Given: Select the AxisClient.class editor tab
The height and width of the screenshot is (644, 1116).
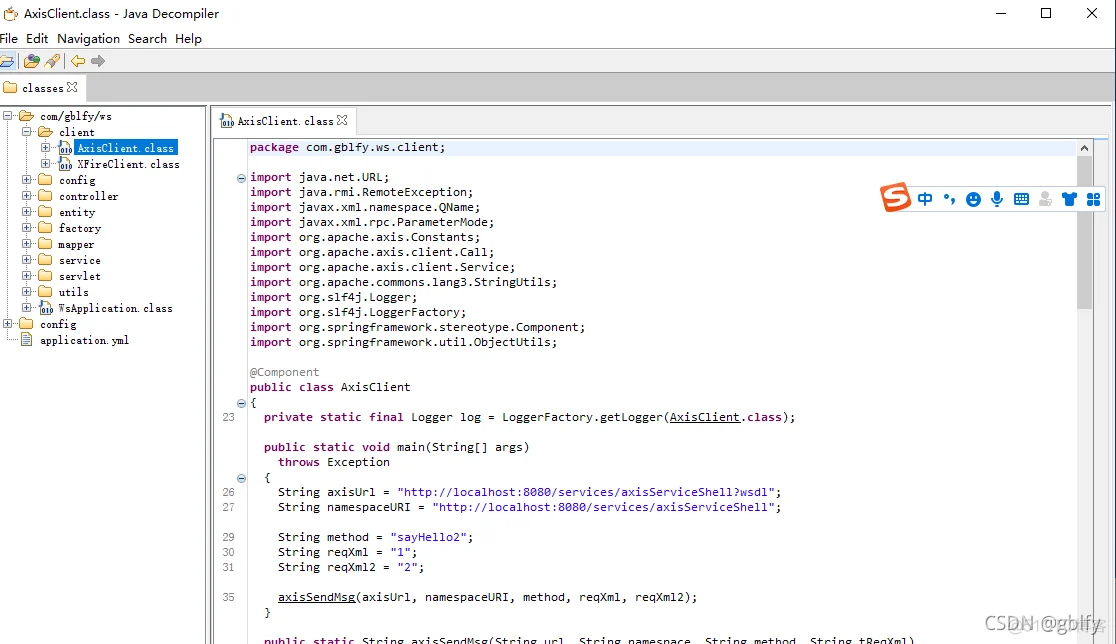Looking at the screenshot, I should 285,121.
